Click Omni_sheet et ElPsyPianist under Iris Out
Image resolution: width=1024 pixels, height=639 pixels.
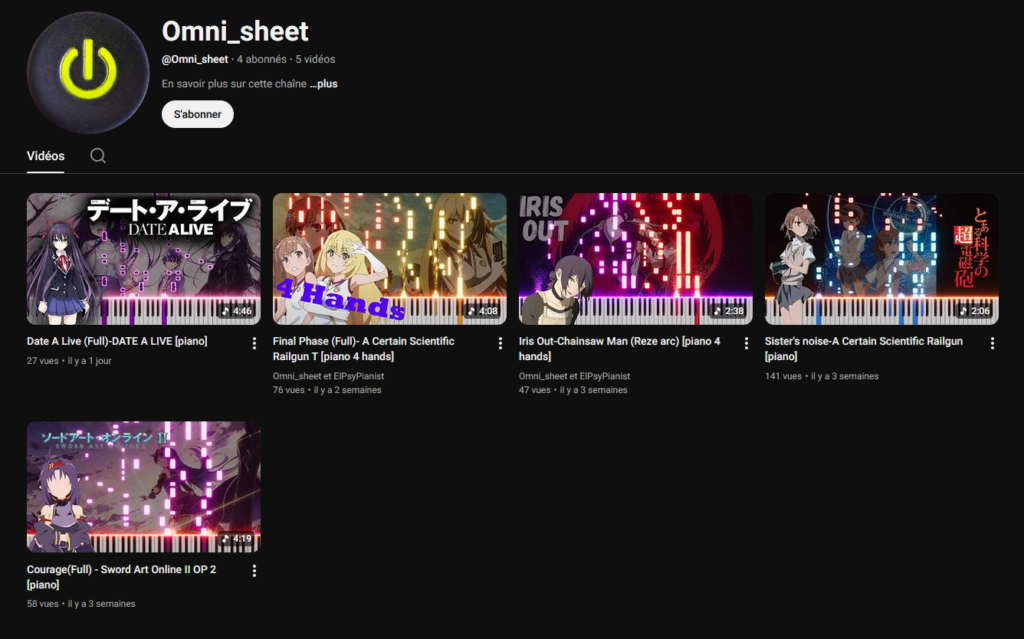575,376
